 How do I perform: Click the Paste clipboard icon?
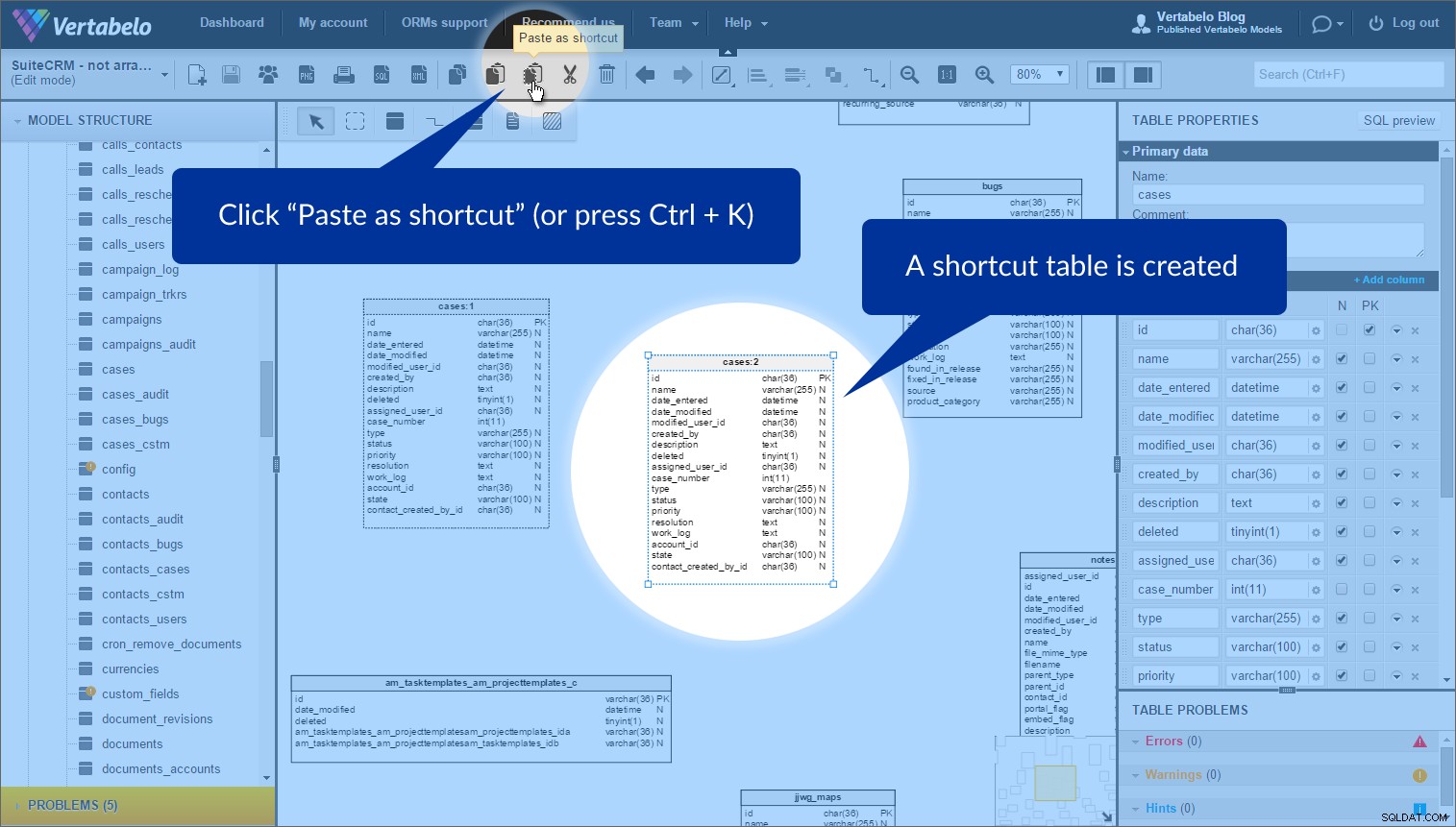tap(495, 74)
